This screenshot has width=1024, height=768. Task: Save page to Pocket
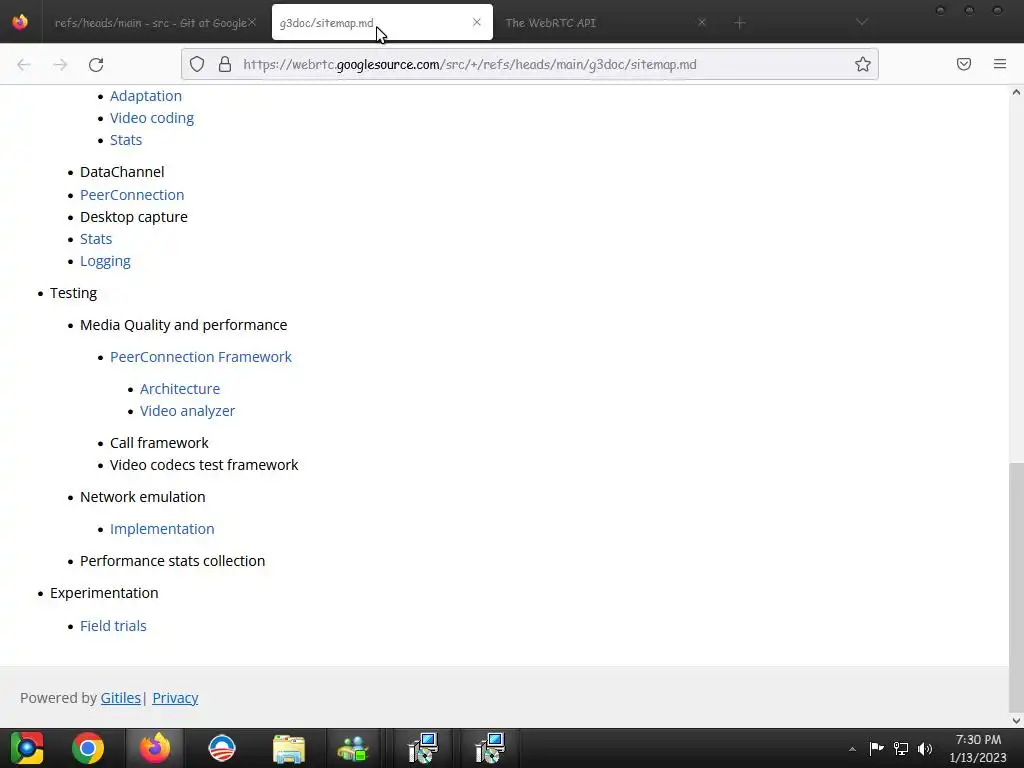click(964, 64)
